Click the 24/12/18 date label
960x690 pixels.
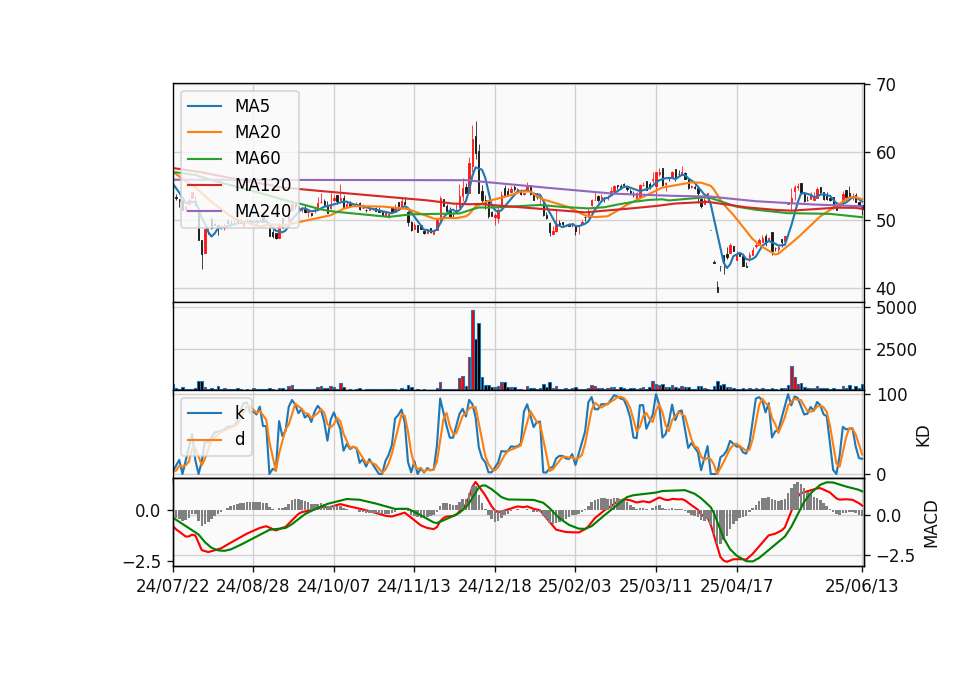coord(495,586)
